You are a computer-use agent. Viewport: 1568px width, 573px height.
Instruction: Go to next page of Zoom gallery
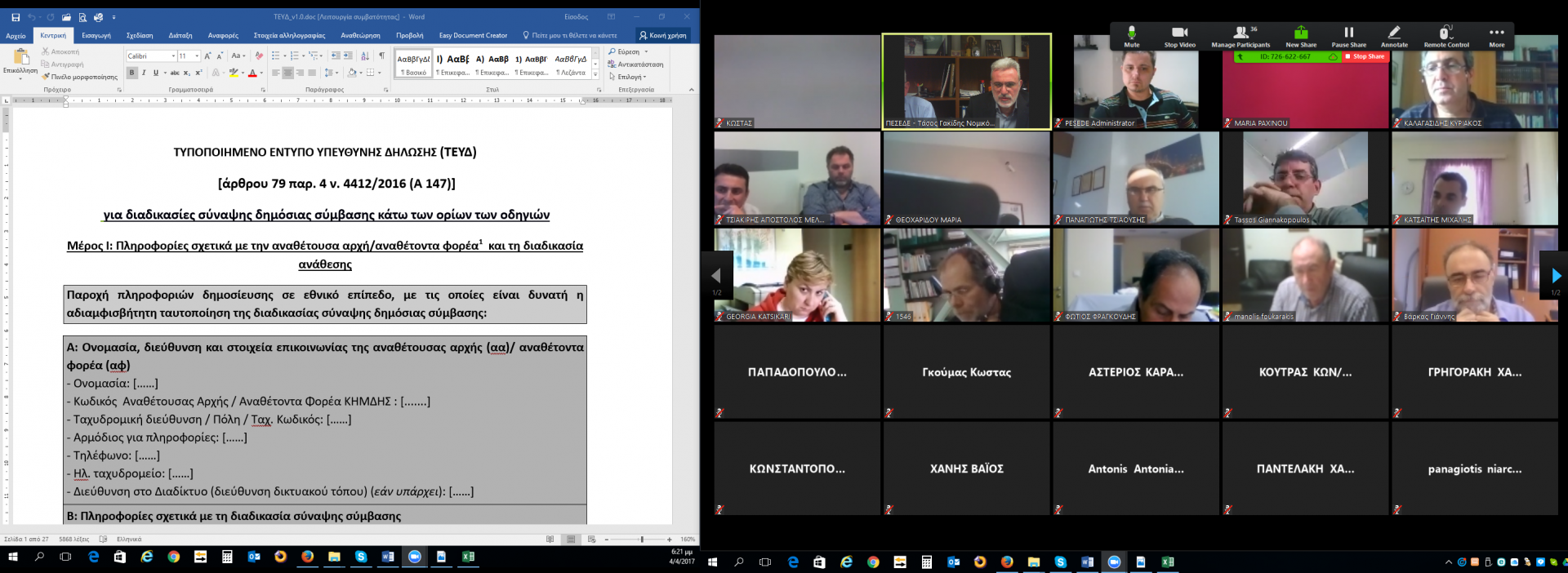1556,276
